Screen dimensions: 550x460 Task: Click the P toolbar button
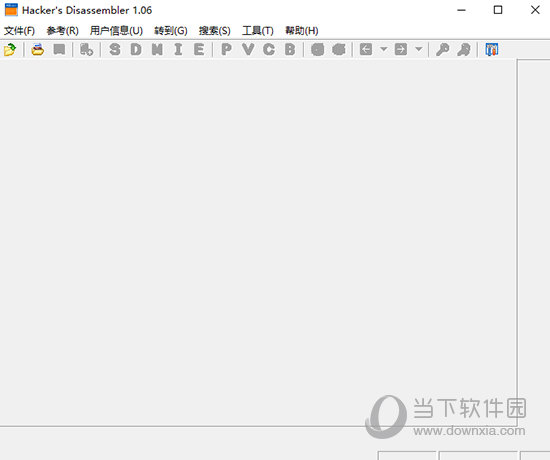pos(227,49)
